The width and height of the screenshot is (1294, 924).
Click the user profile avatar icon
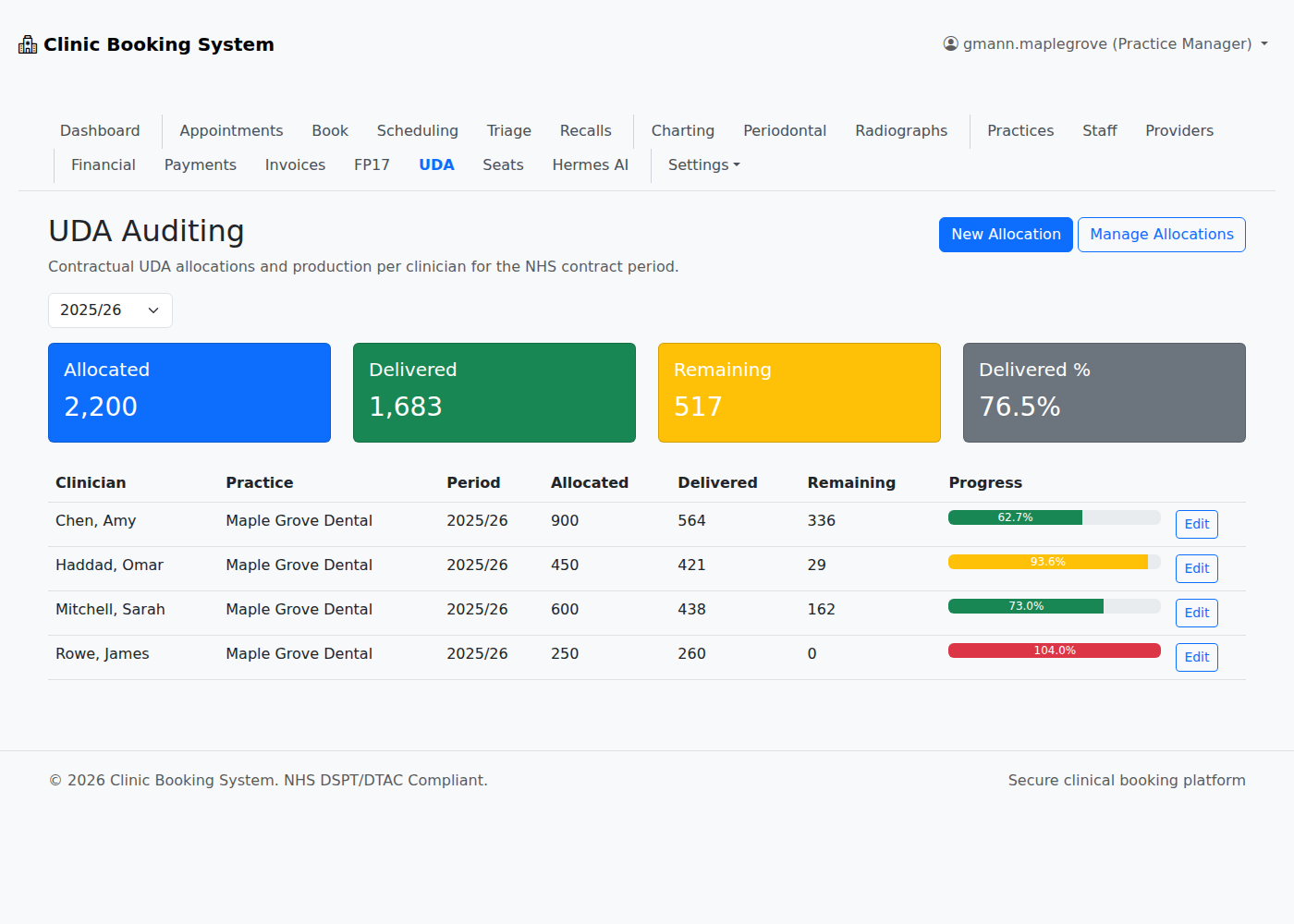(x=950, y=43)
